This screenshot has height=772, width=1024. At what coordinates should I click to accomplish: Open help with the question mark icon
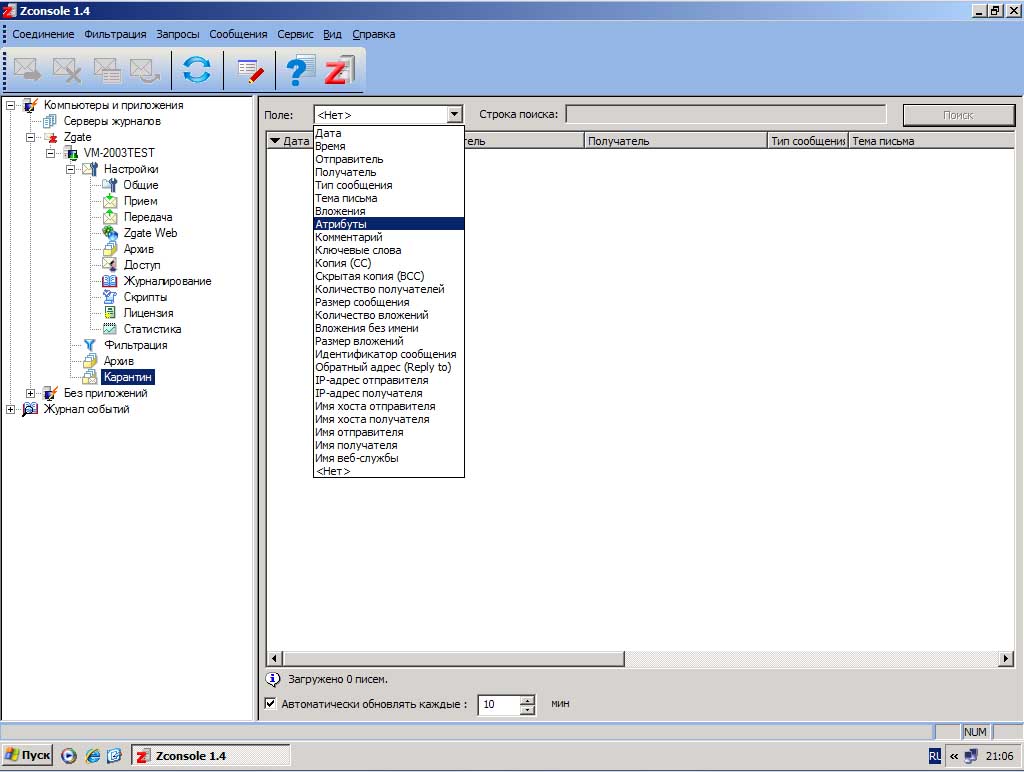(300, 71)
